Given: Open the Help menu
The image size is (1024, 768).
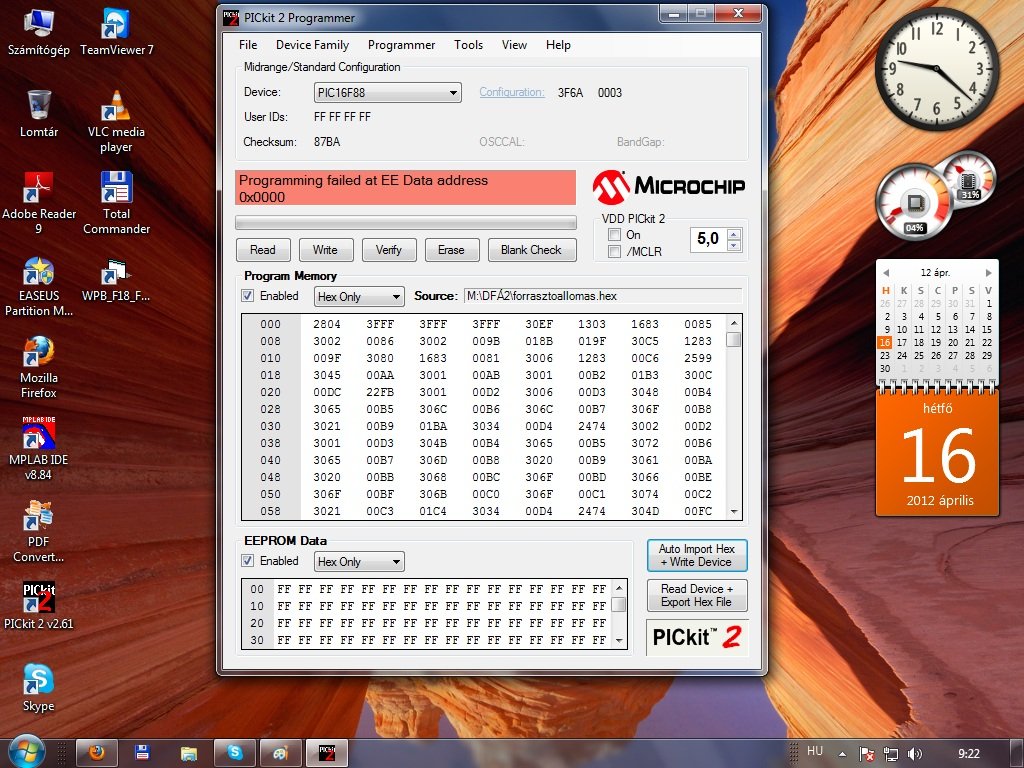Looking at the screenshot, I should (558, 45).
